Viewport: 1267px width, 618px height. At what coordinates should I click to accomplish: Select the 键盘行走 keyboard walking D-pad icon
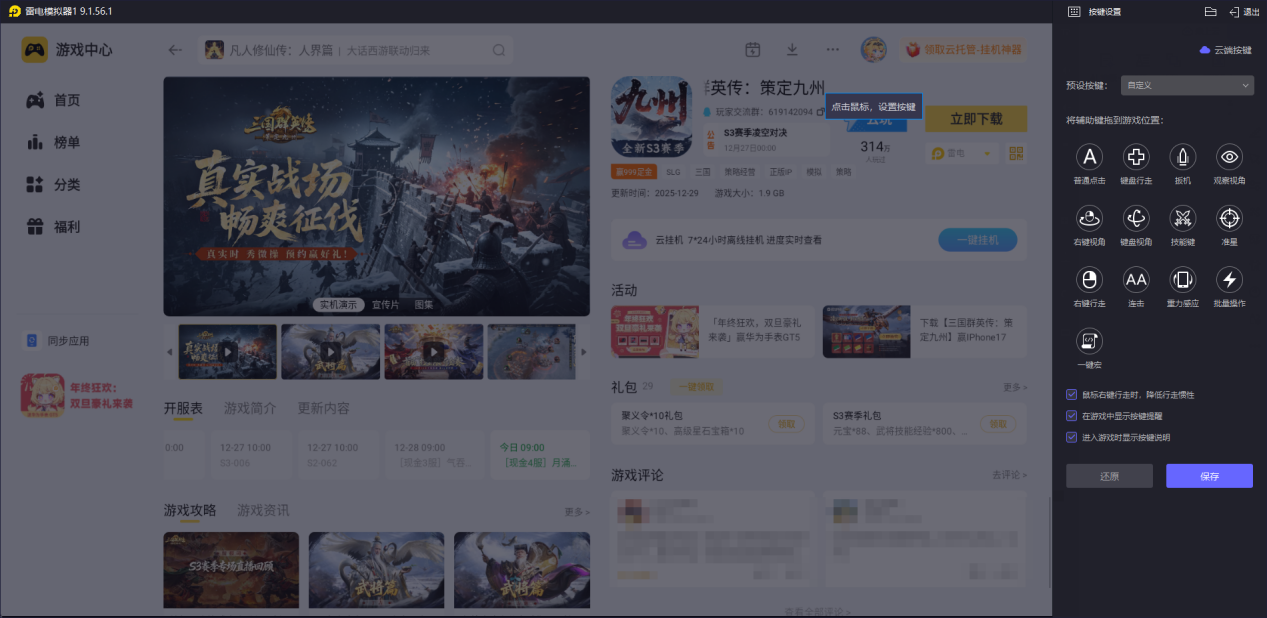click(x=1136, y=157)
